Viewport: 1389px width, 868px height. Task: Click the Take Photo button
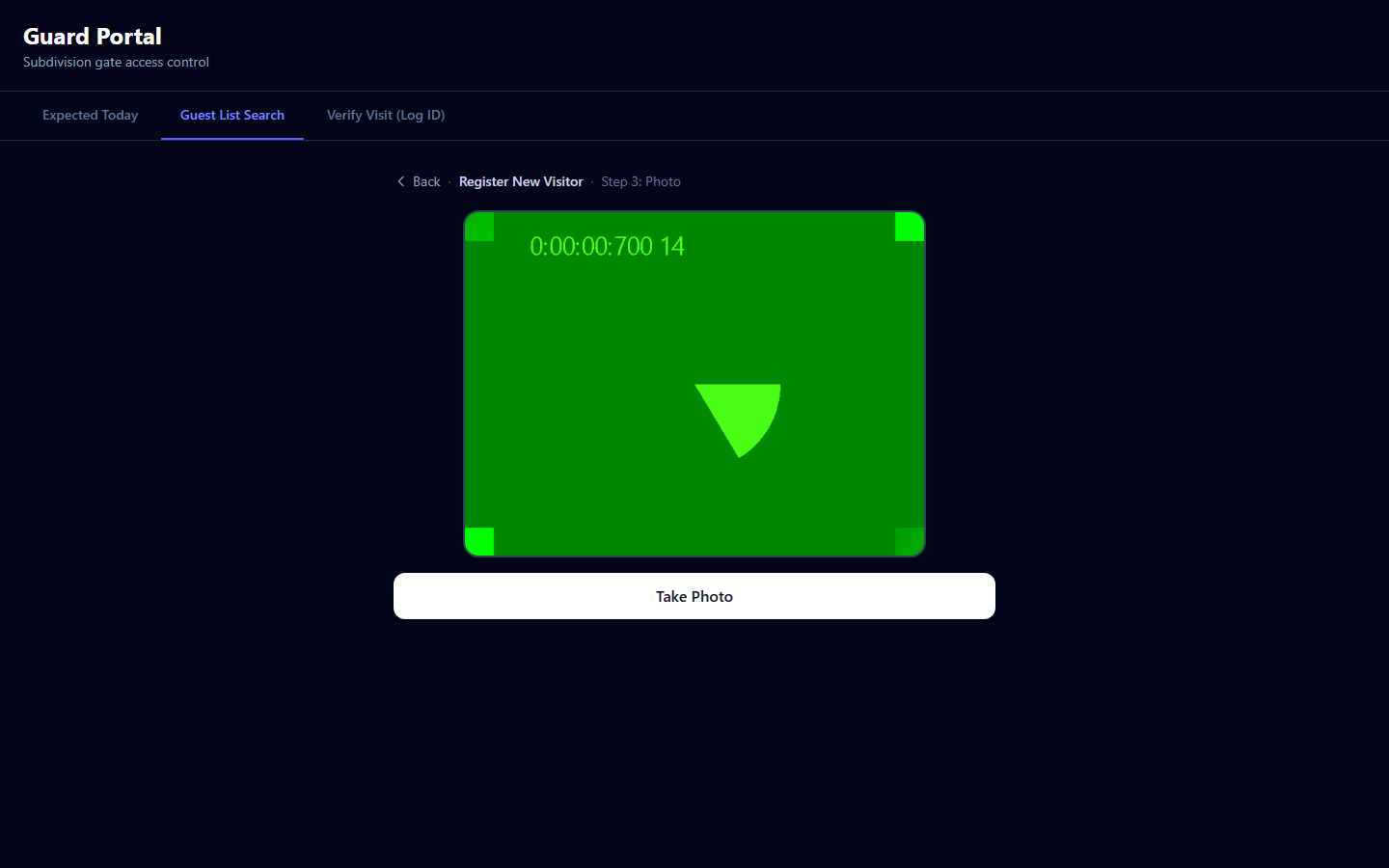694,596
